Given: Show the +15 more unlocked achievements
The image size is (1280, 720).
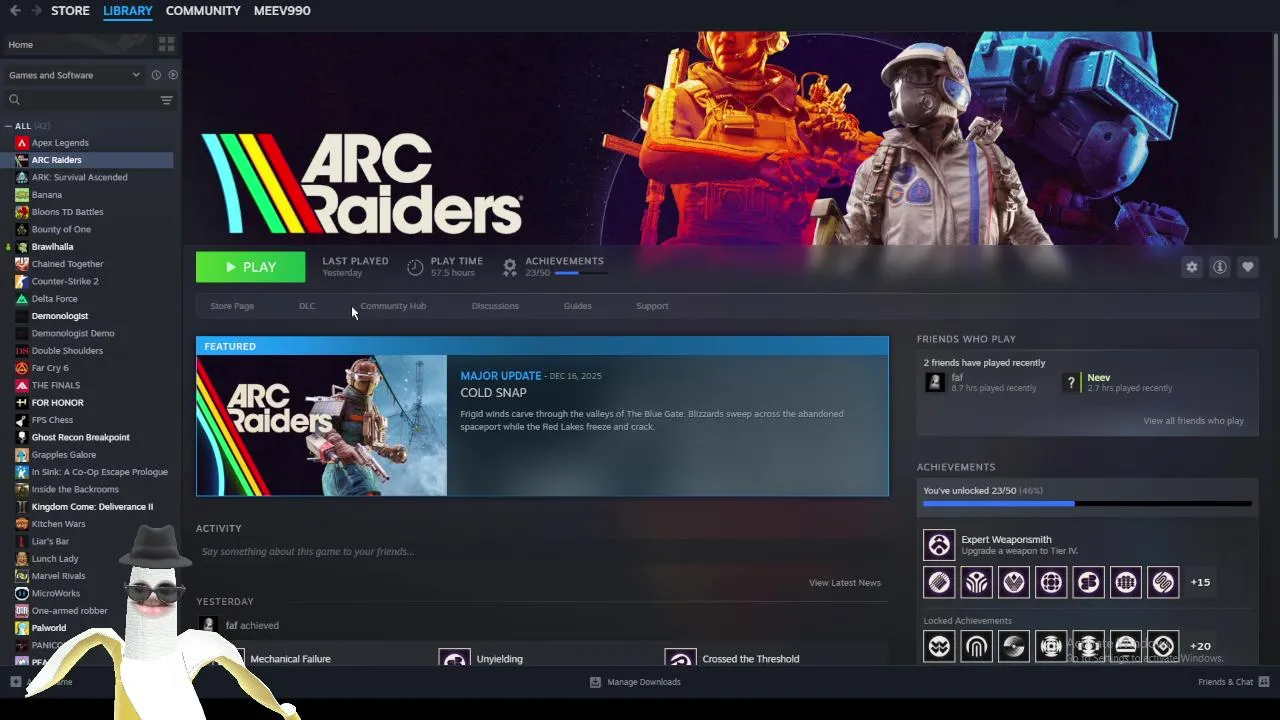Looking at the screenshot, I should click(1200, 582).
